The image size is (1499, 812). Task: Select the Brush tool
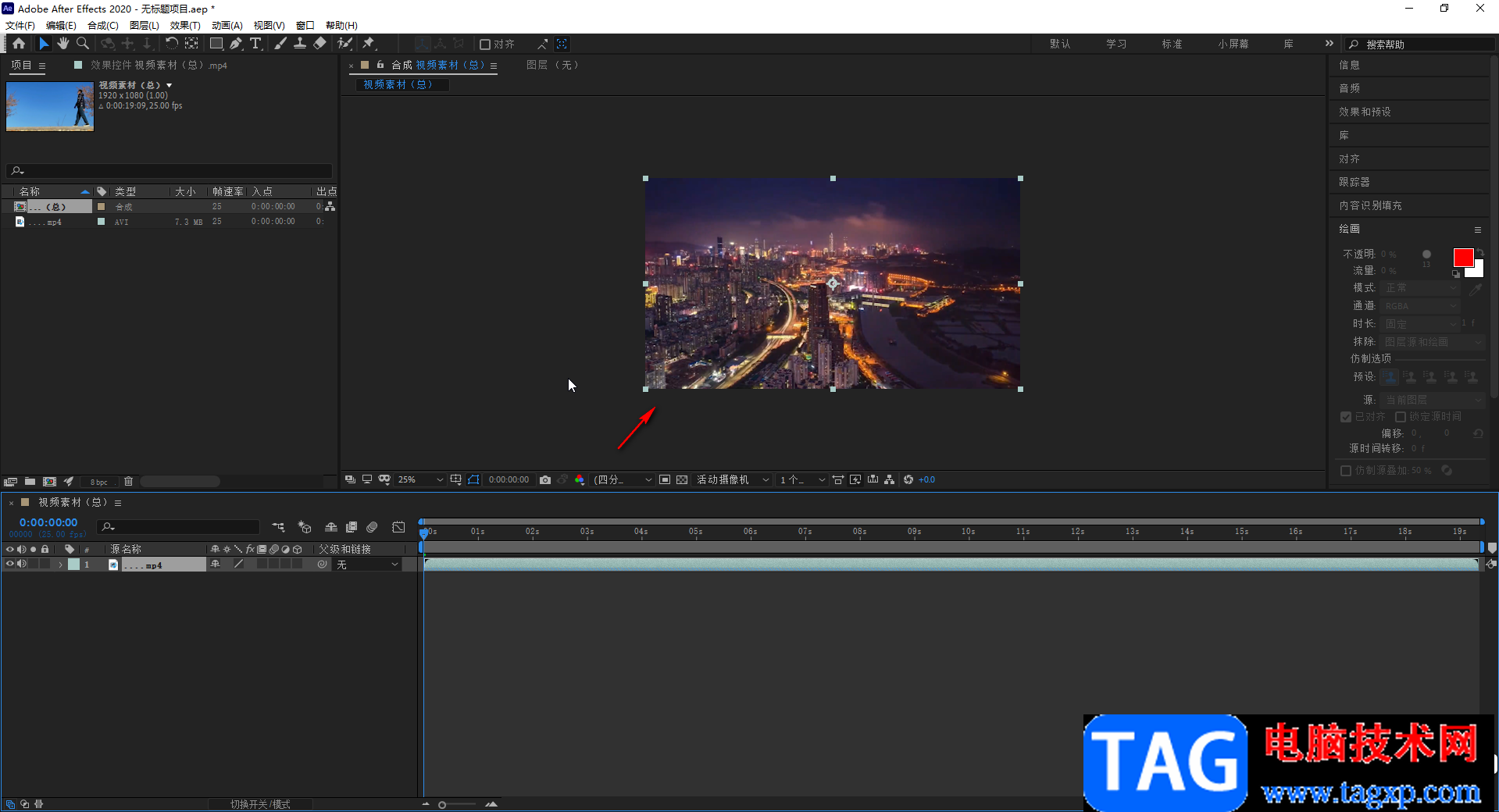(280, 44)
